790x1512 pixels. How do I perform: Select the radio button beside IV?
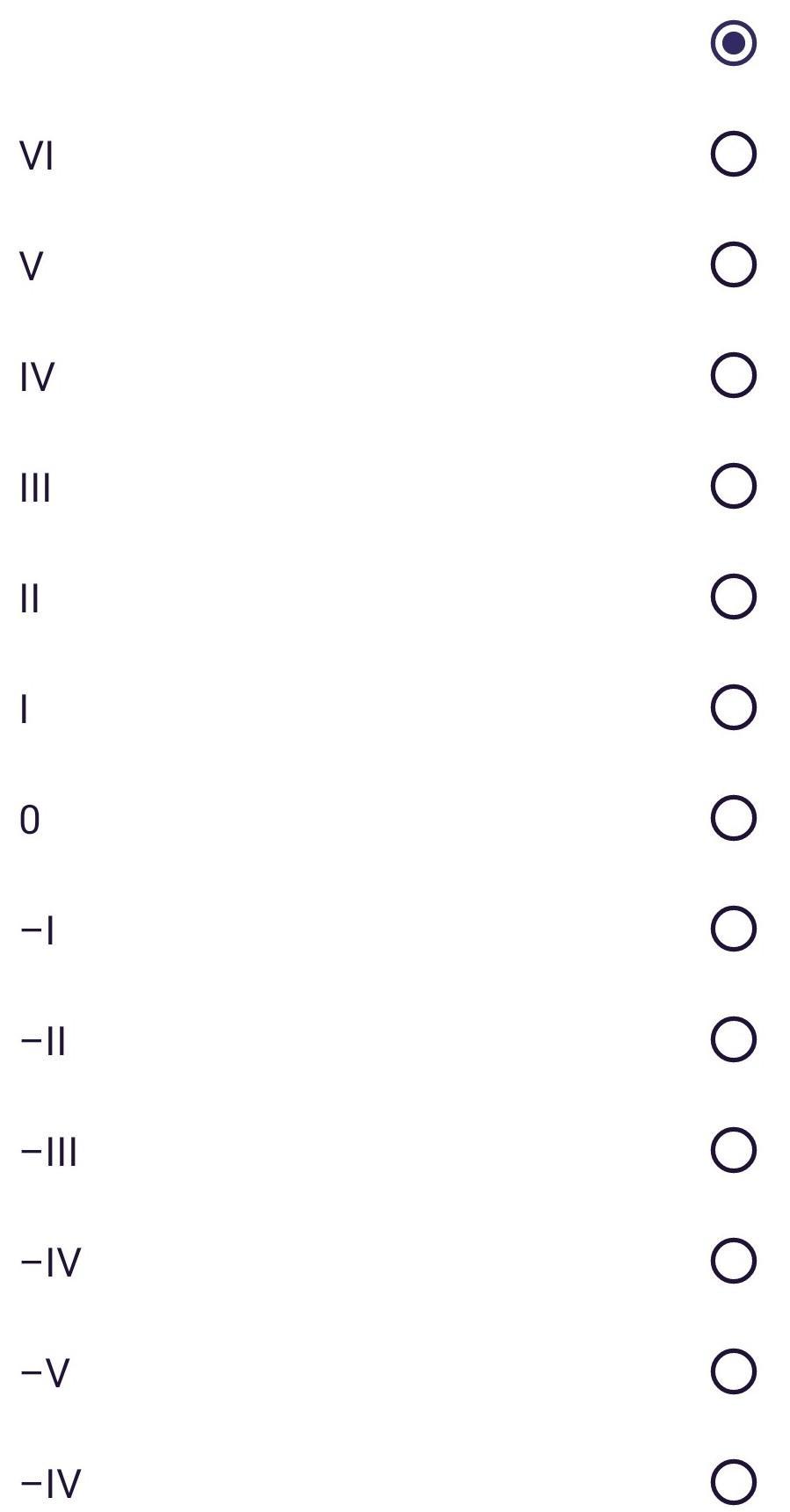point(733,376)
